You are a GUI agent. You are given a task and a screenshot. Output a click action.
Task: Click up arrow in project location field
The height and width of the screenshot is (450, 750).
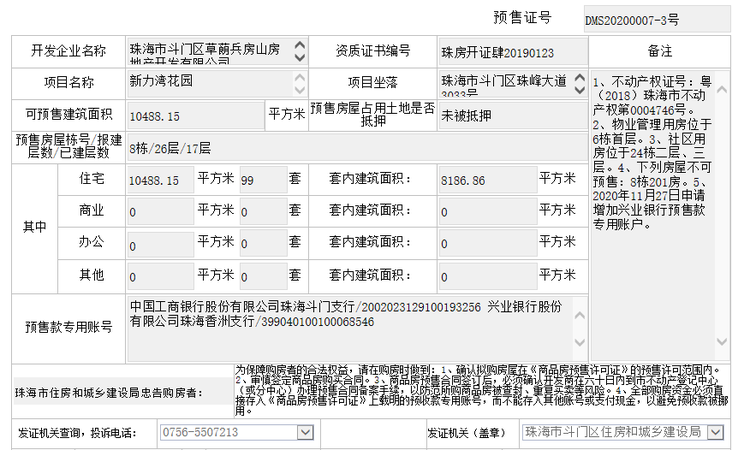click(580, 77)
